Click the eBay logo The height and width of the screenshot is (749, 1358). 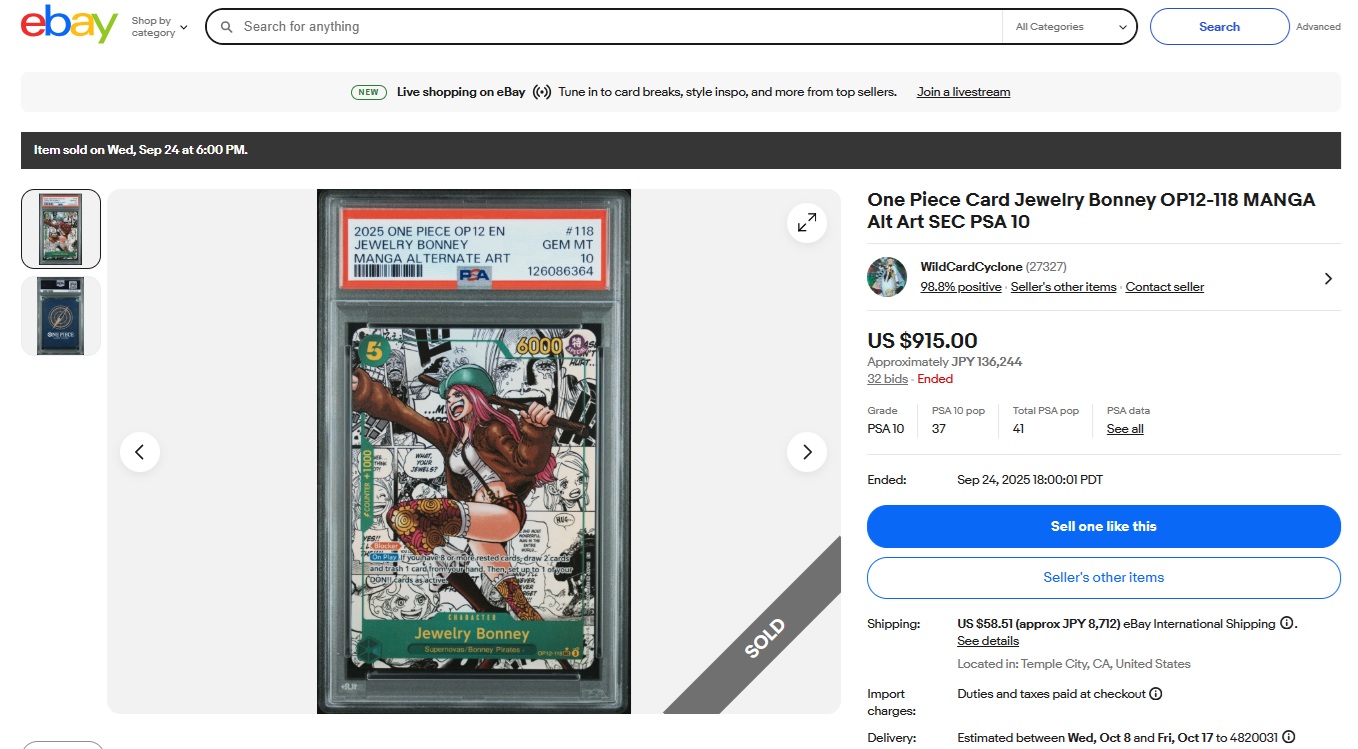point(69,25)
